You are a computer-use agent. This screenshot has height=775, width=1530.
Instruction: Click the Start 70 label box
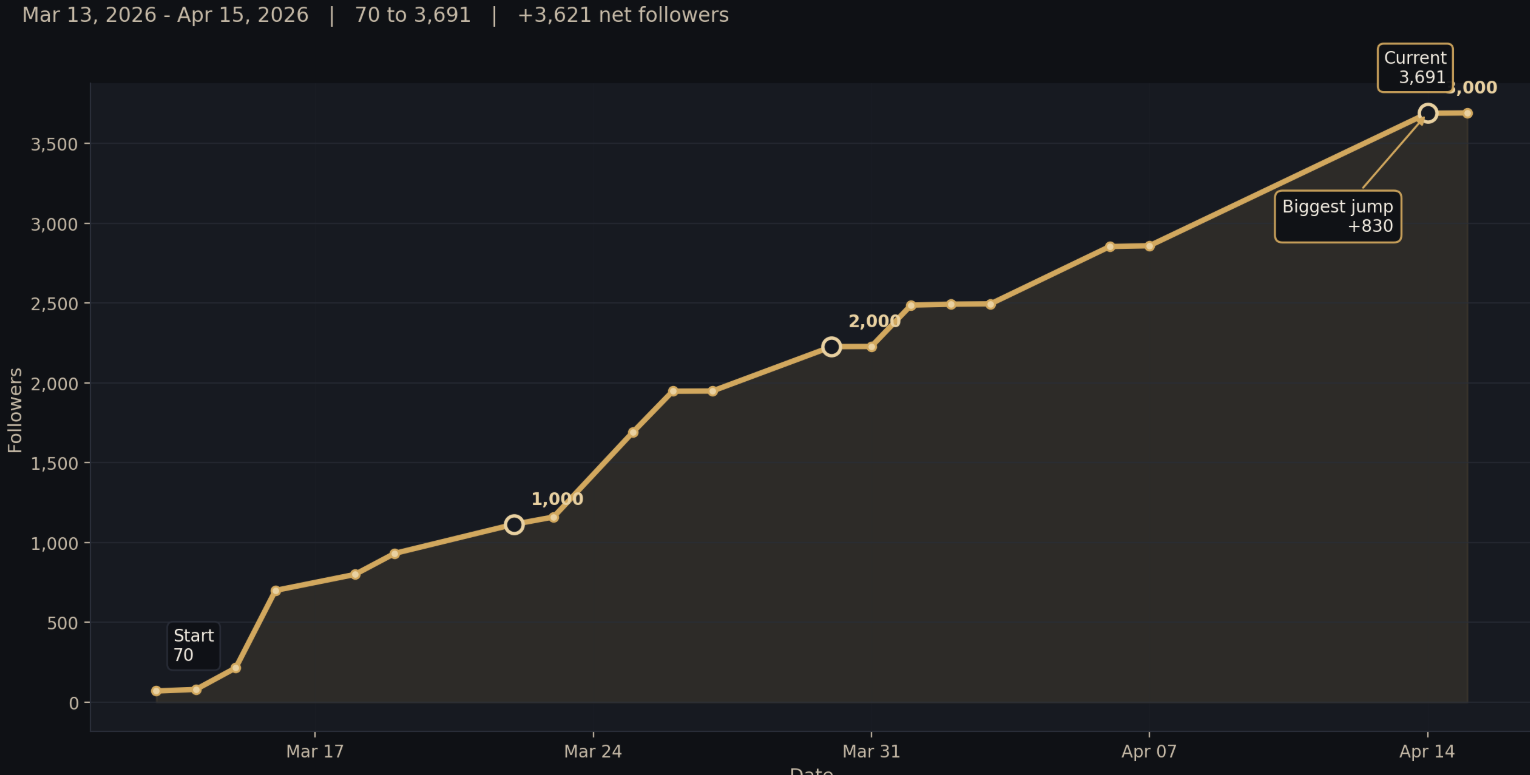click(193, 646)
